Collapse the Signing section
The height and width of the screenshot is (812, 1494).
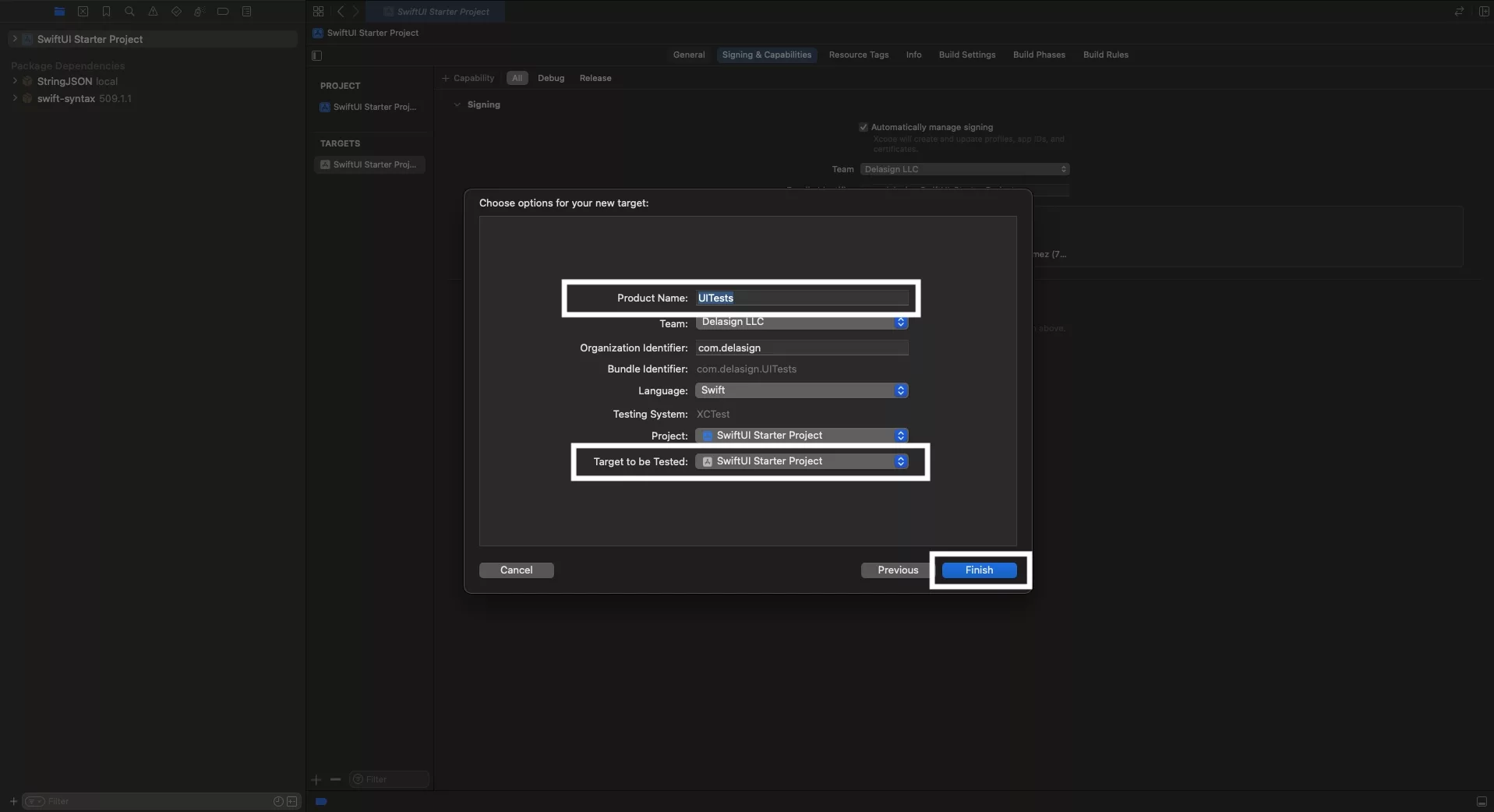coord(457,104)
